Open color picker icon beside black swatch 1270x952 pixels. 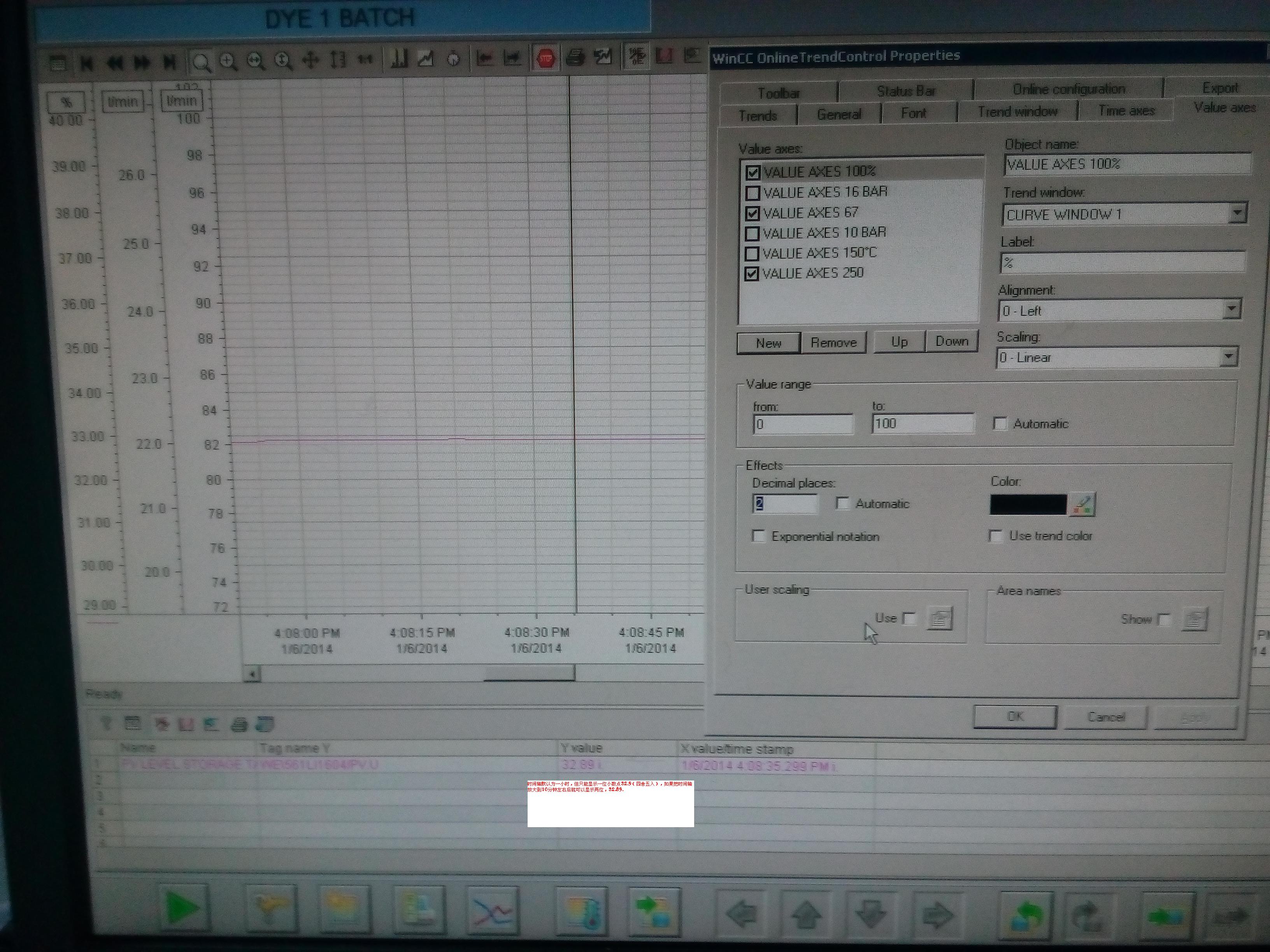1083,504
